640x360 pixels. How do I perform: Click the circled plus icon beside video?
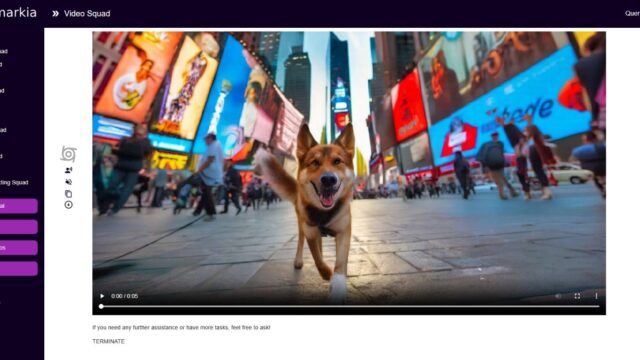[x=69, y=205]
